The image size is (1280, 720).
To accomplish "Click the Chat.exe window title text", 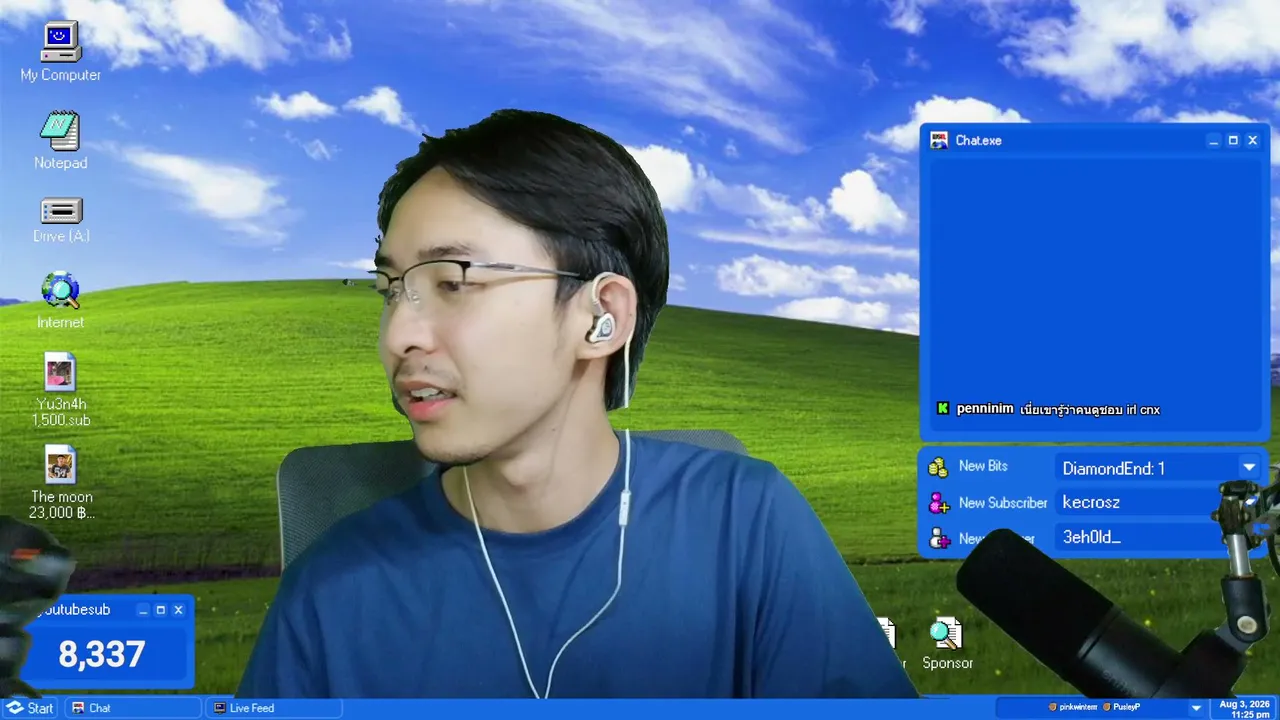I will click(x=978, y=141).
